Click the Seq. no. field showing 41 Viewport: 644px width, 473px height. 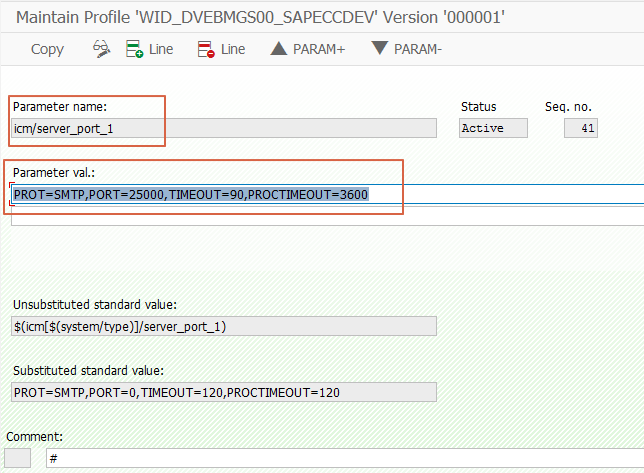click(581, 128)
